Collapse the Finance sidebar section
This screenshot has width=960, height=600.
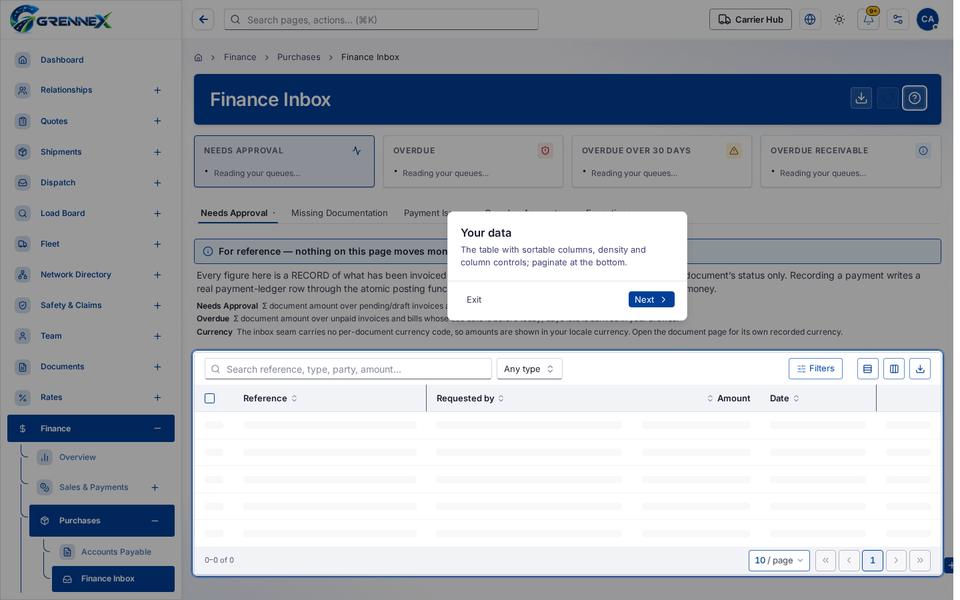(x=157, y=429)
